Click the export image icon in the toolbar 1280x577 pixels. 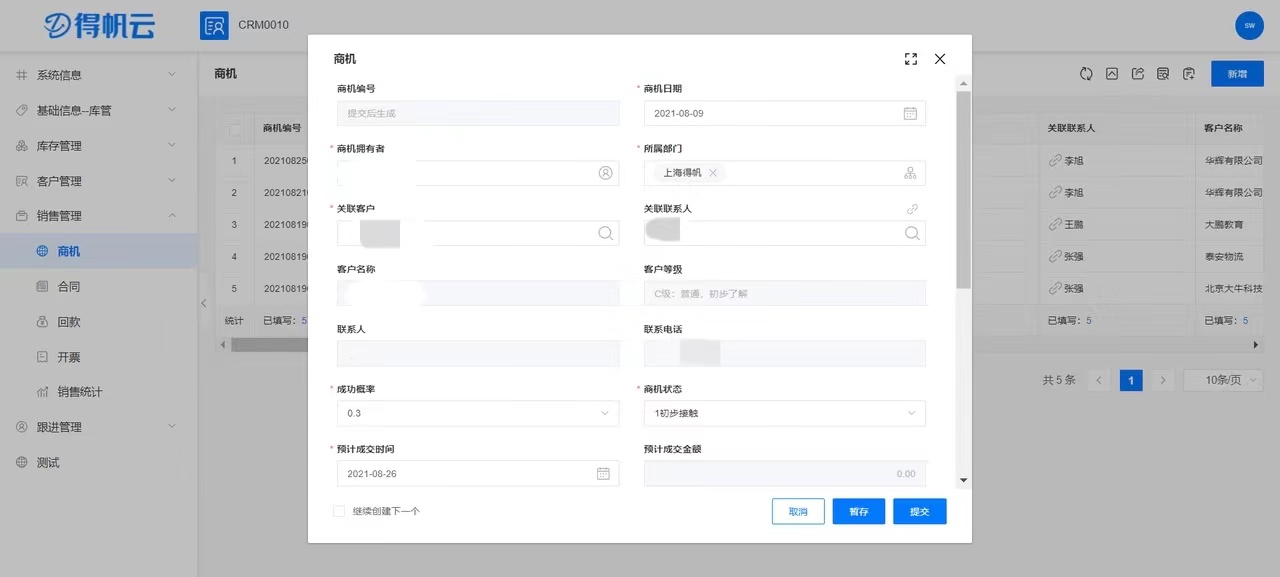(x=1112, y=73)
